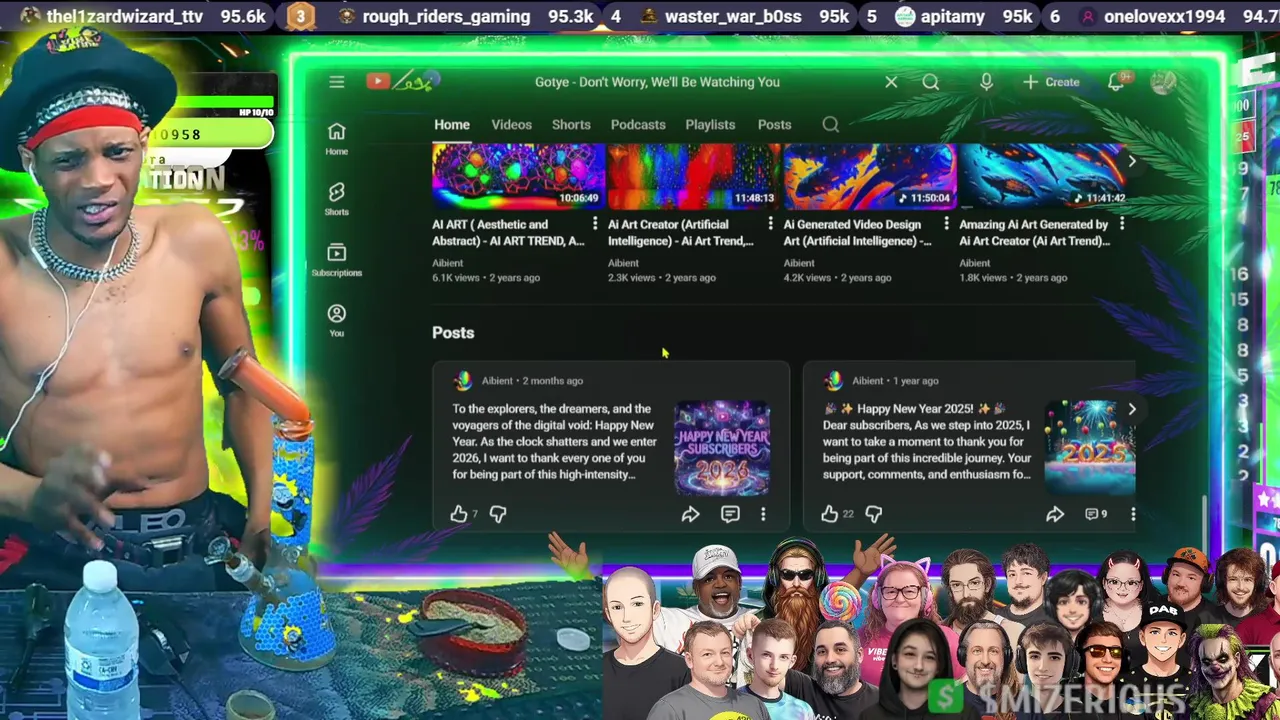The image size is (1280, 720).
Task: Select the channel Home tab
Action: 452,125
